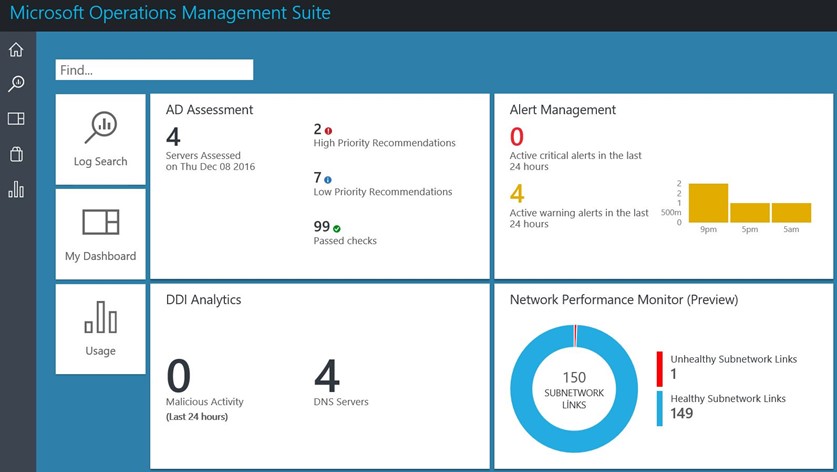
Task: Click '150 SUBNETWORK LINKS' donut center text
Action: (x=574, y=390)
